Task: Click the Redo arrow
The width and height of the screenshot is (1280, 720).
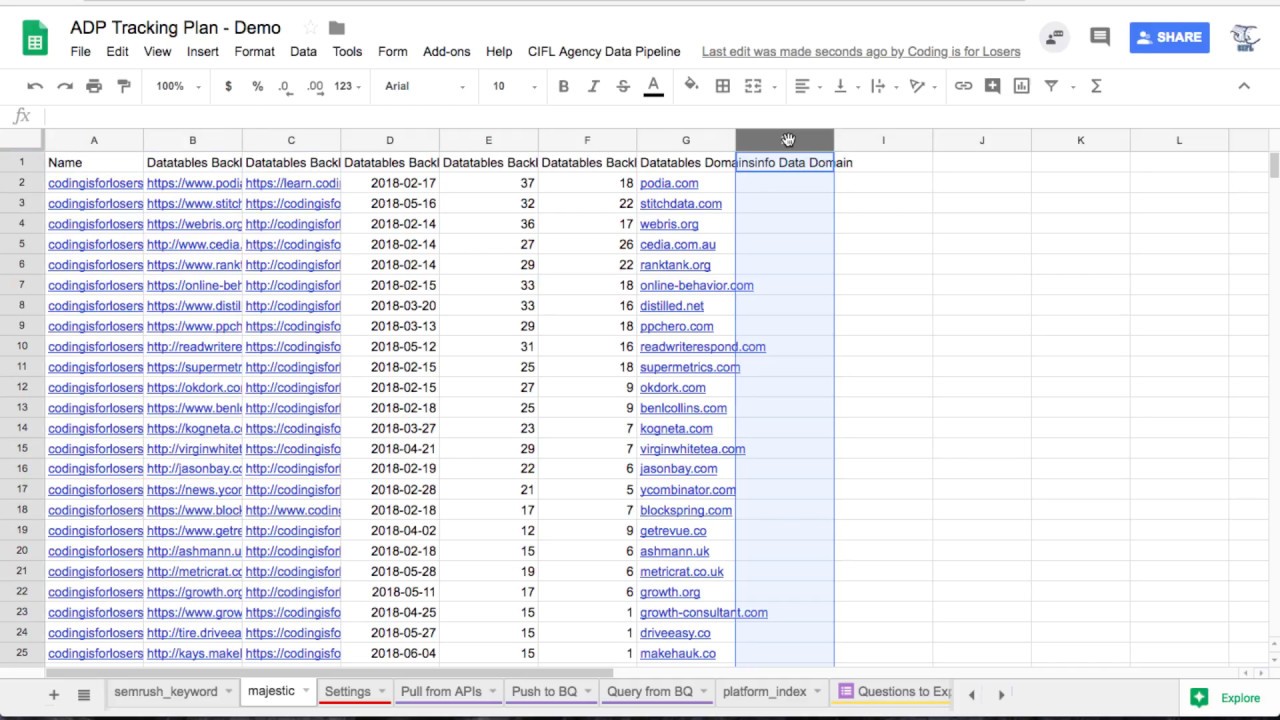Action: (x=64, y=86)
